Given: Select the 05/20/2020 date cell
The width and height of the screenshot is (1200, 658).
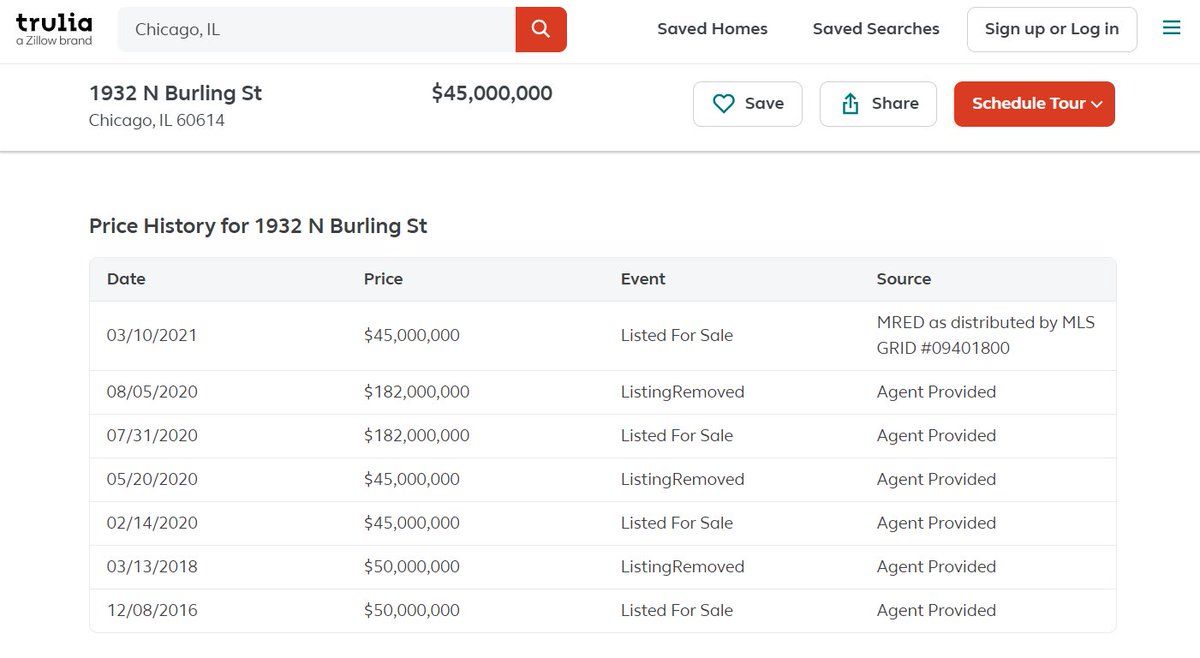Looking at the screenshot, I should (x=152, y=479).
